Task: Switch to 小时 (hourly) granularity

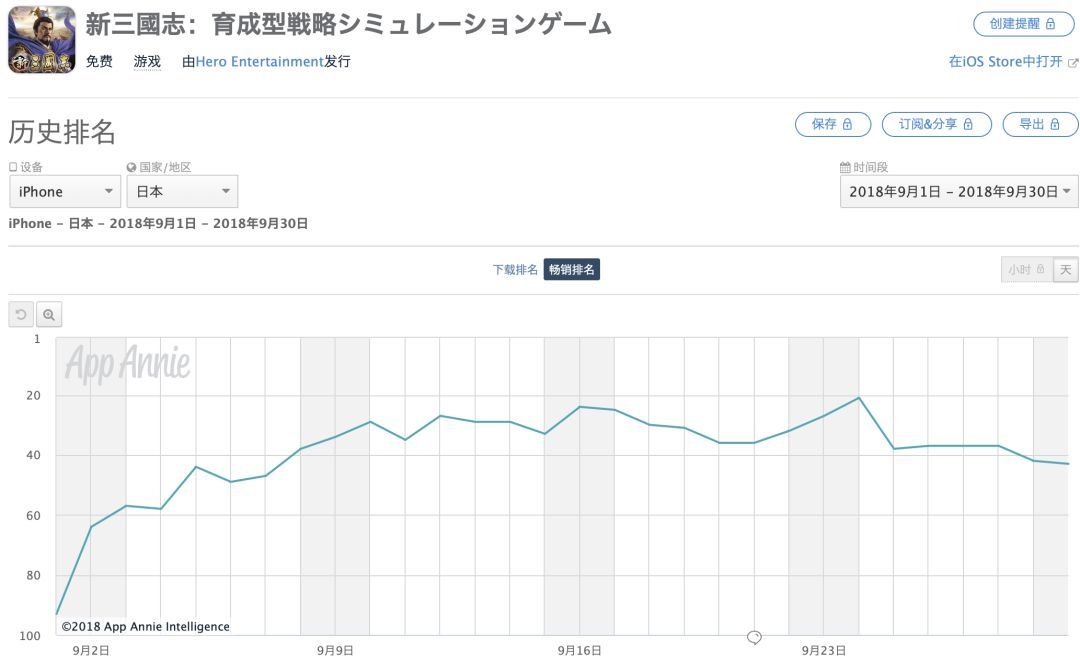Action: point(1026,270)
